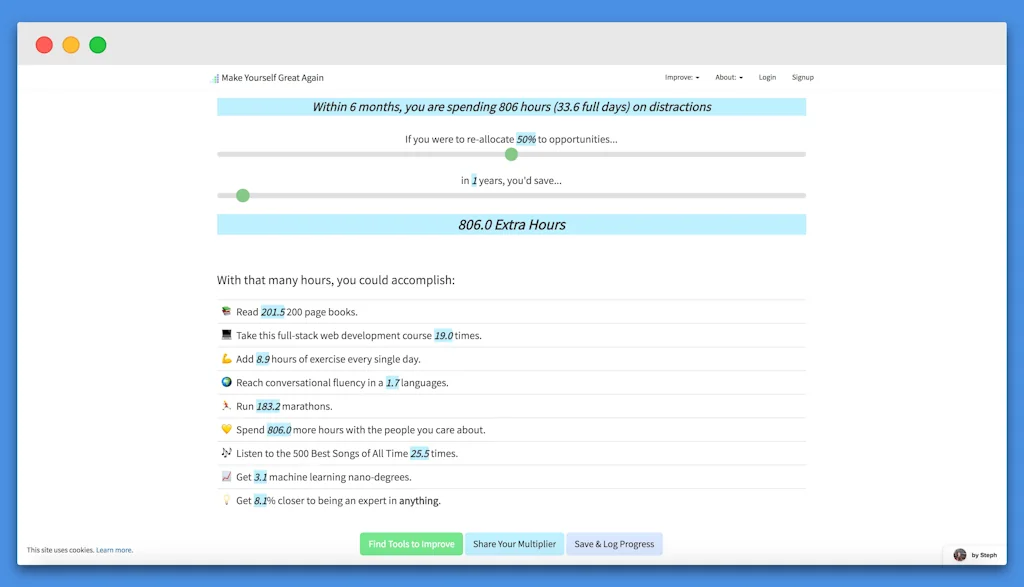Click the flexed bicep icon beside exercise row
The width and height of the screenshot is (1024, 587).
click(x=226, y=359)
